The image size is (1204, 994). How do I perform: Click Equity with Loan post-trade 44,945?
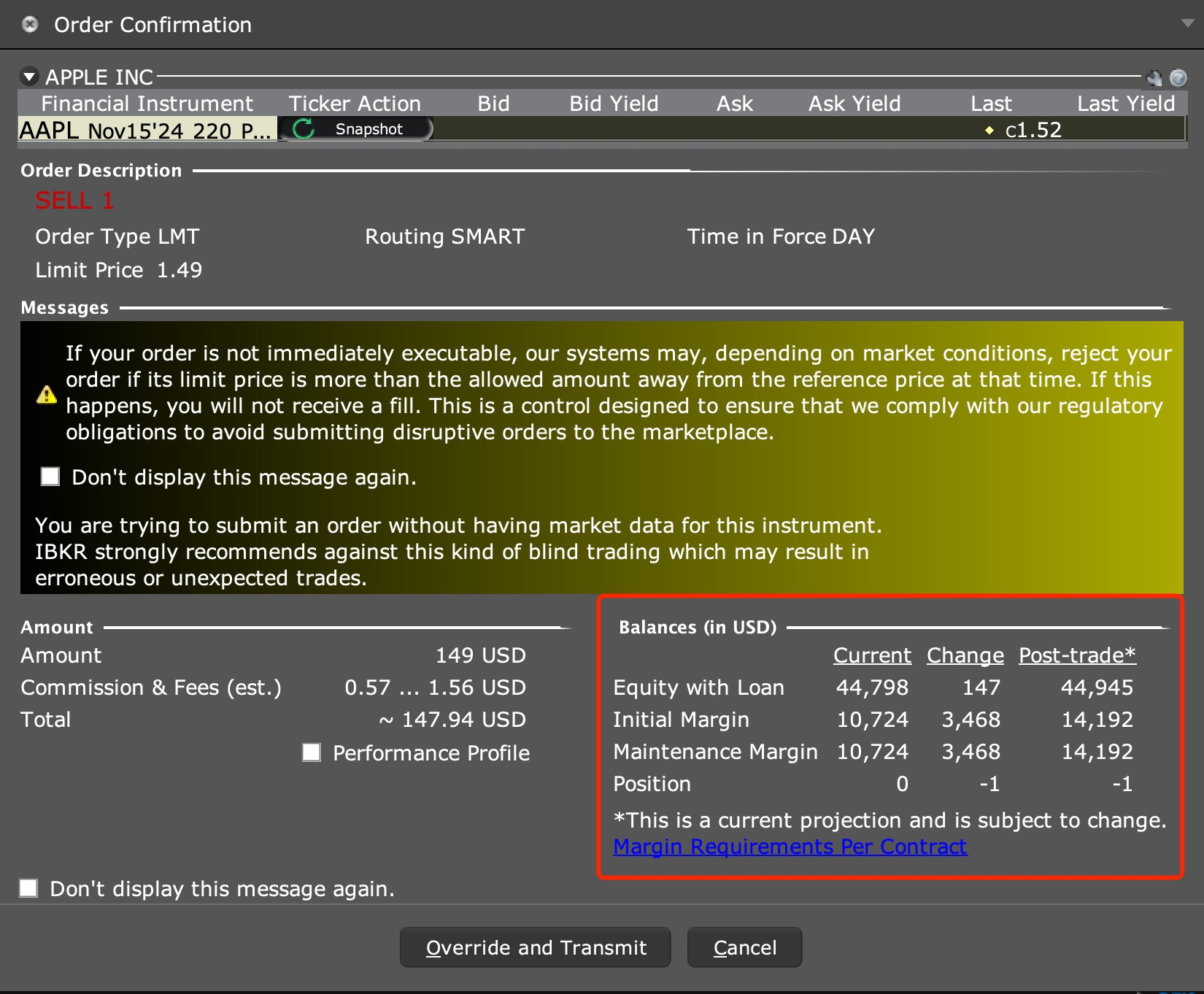point(1097,687)
